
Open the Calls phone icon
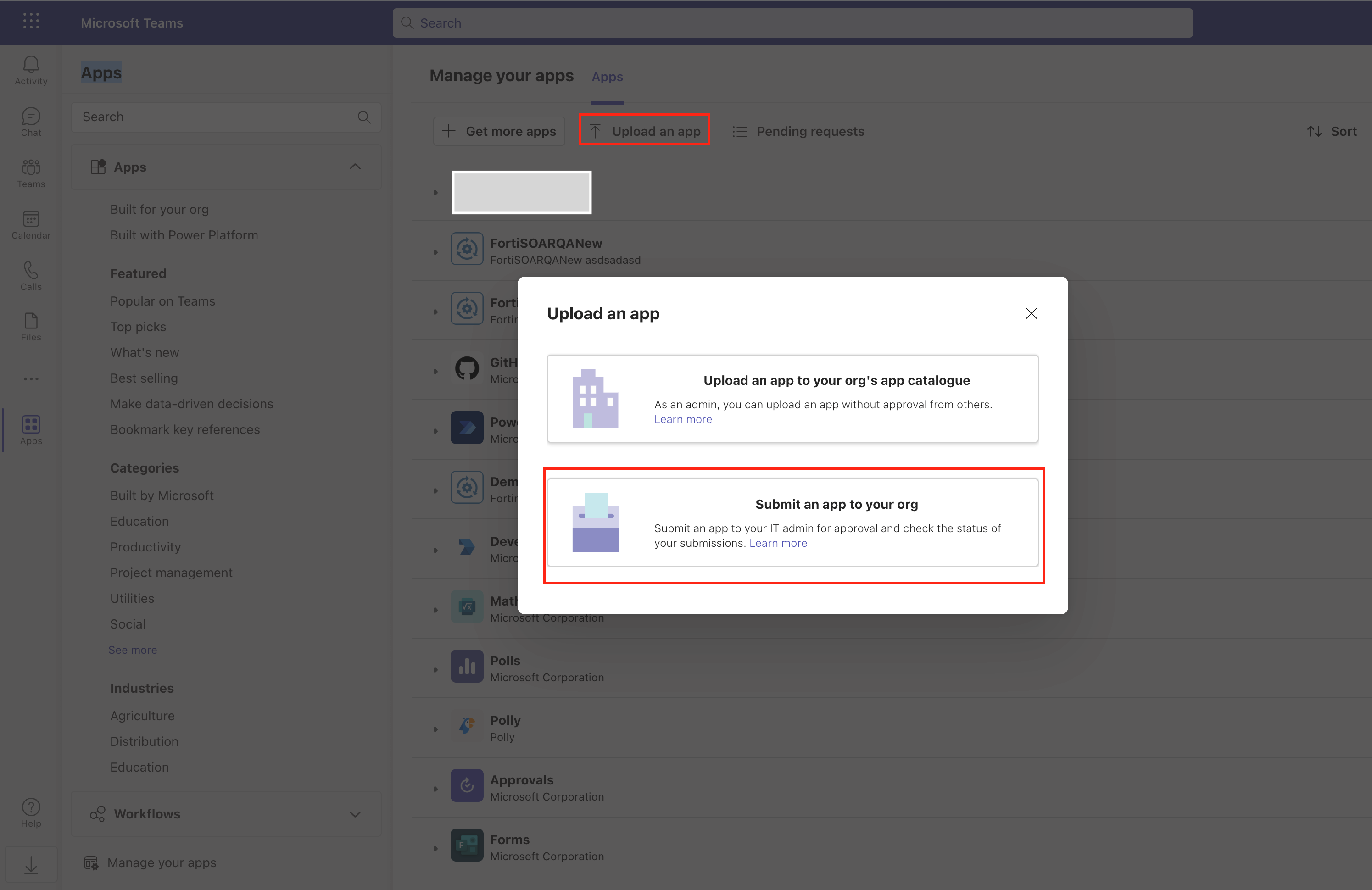tap(31, 276)
